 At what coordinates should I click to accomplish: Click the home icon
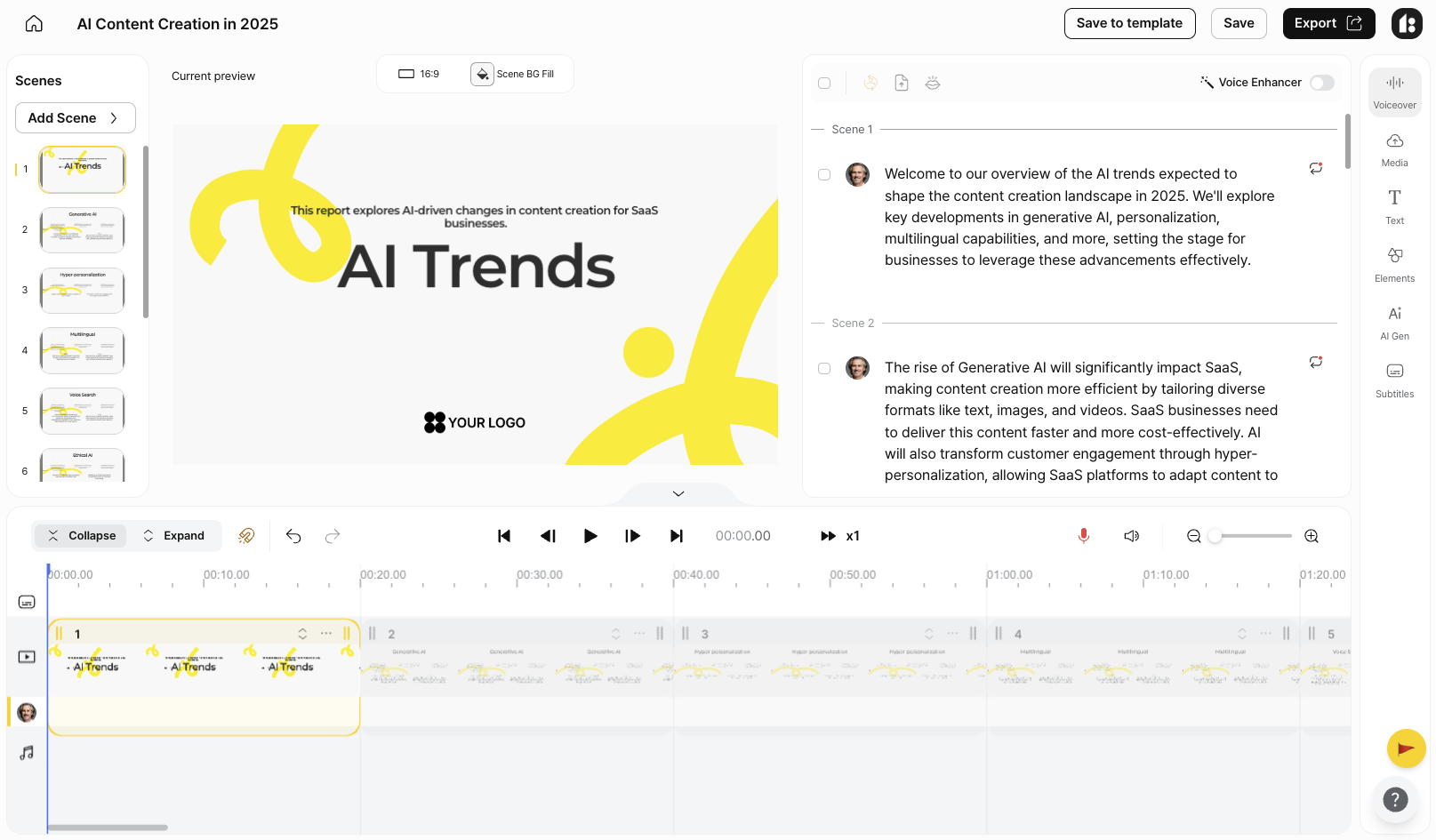pyautogui.click(x=34, y=24)
